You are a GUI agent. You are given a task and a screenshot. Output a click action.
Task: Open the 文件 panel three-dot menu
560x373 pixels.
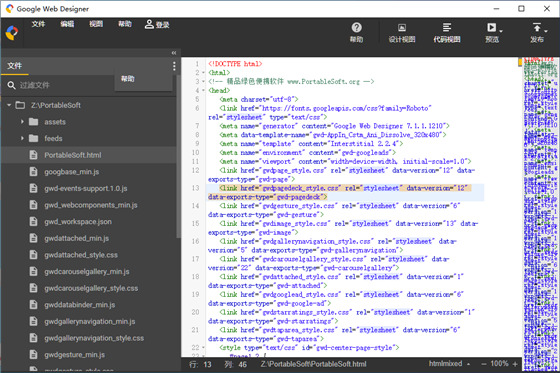coord(174,66)
